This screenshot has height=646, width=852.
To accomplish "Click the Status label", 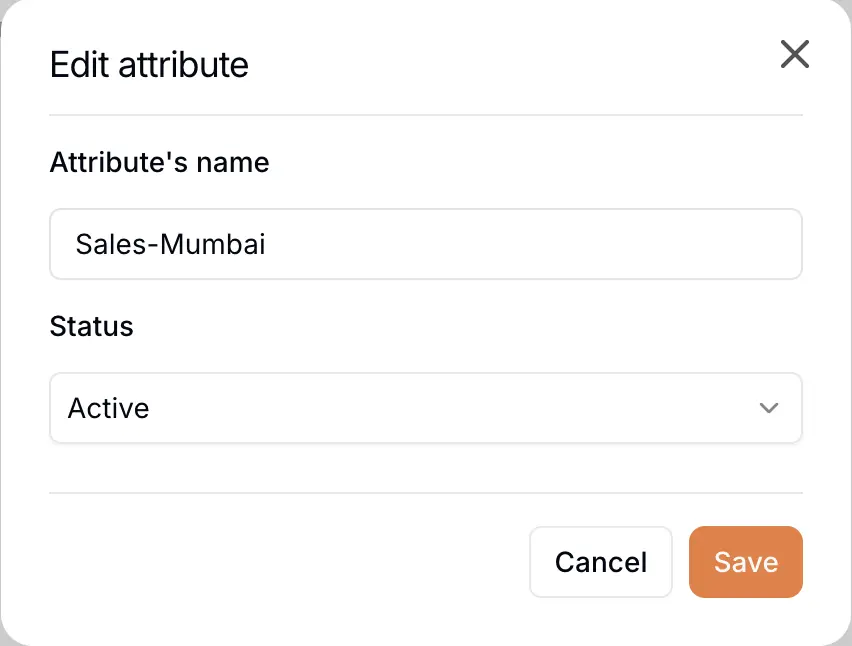I will point(91,326).
